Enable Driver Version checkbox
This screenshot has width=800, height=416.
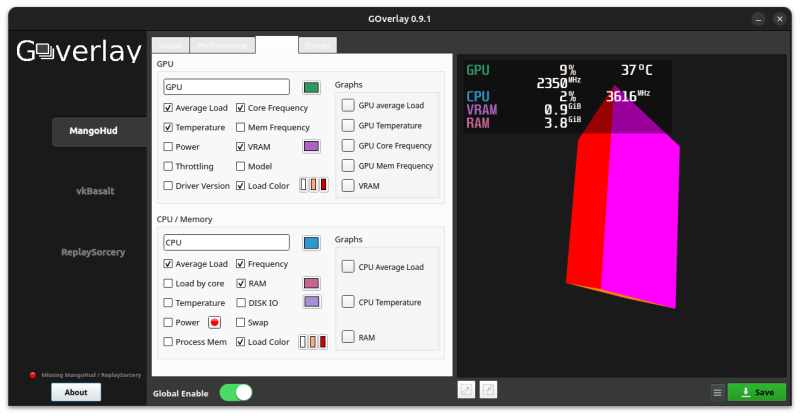click(x=168, y=186)
